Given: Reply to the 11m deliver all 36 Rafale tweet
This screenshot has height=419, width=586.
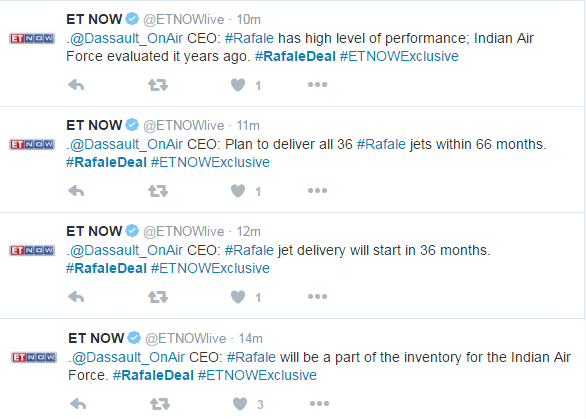Looking at the screenshot, I should click(76, 191).
